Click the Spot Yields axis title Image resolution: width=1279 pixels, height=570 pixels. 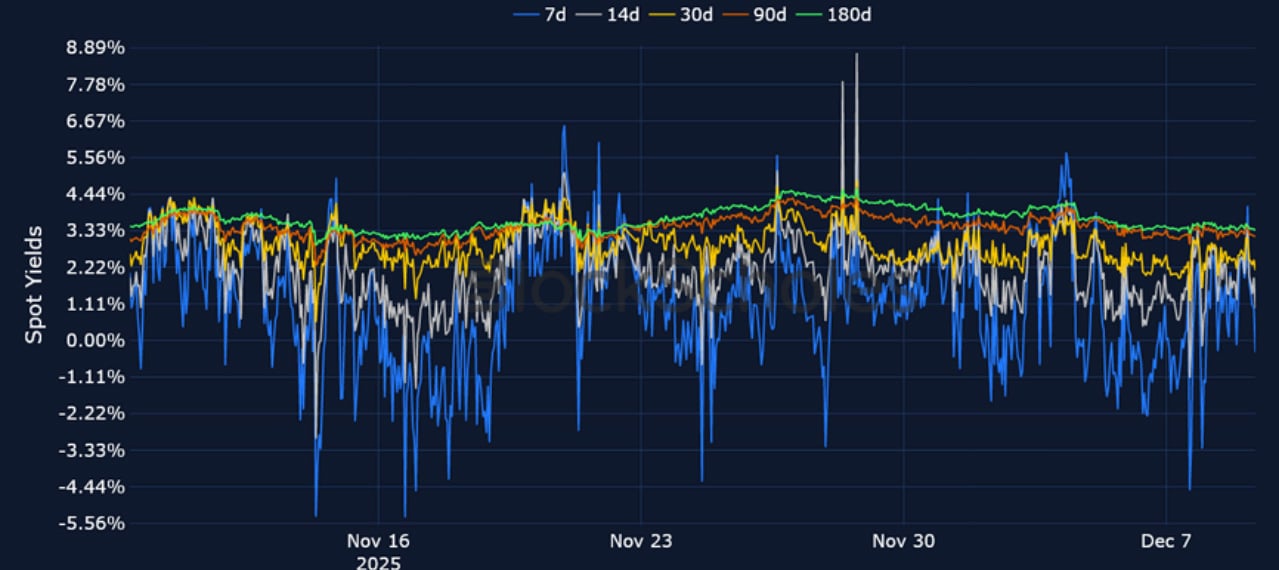coord(34,285)
